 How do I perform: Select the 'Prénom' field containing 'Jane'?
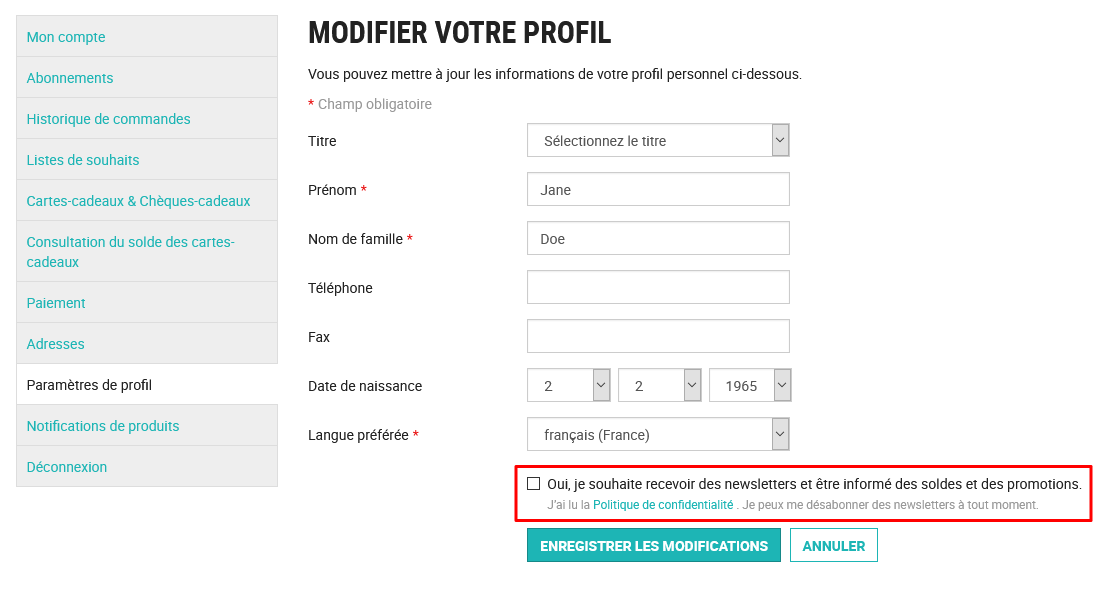pyautogui.click(x=657, y=188)
